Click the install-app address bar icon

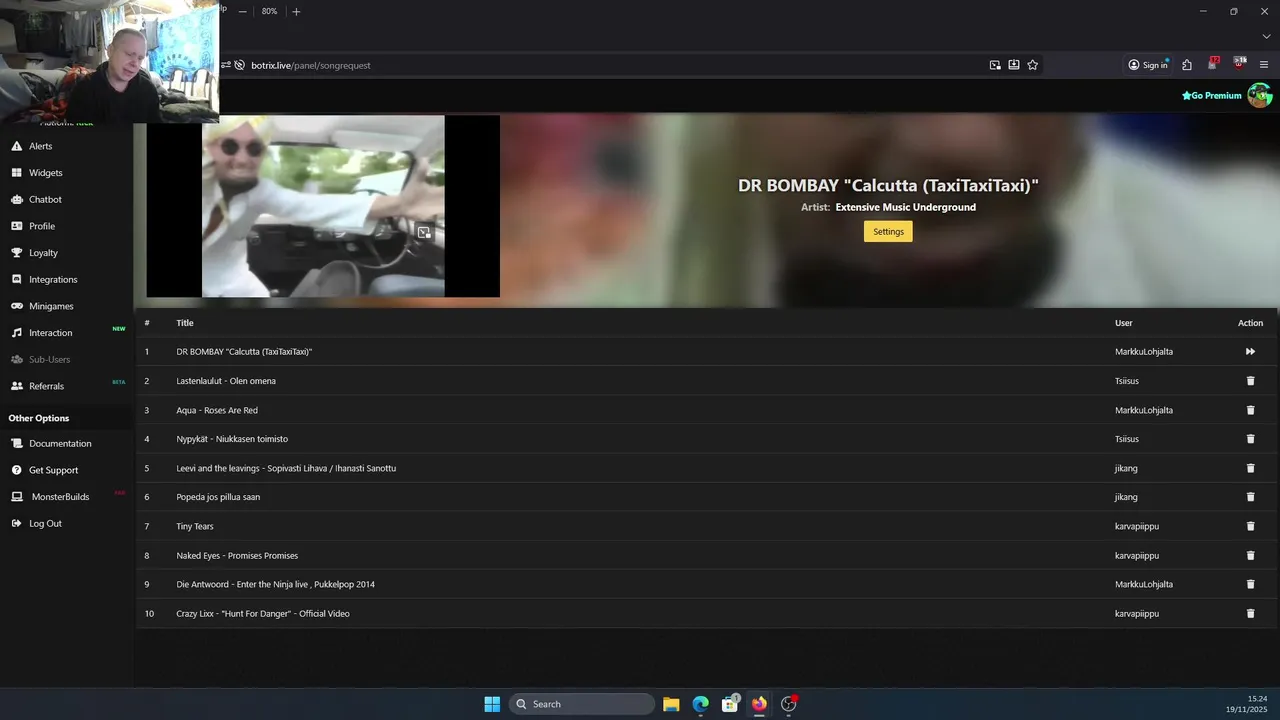click(1014, 65)
